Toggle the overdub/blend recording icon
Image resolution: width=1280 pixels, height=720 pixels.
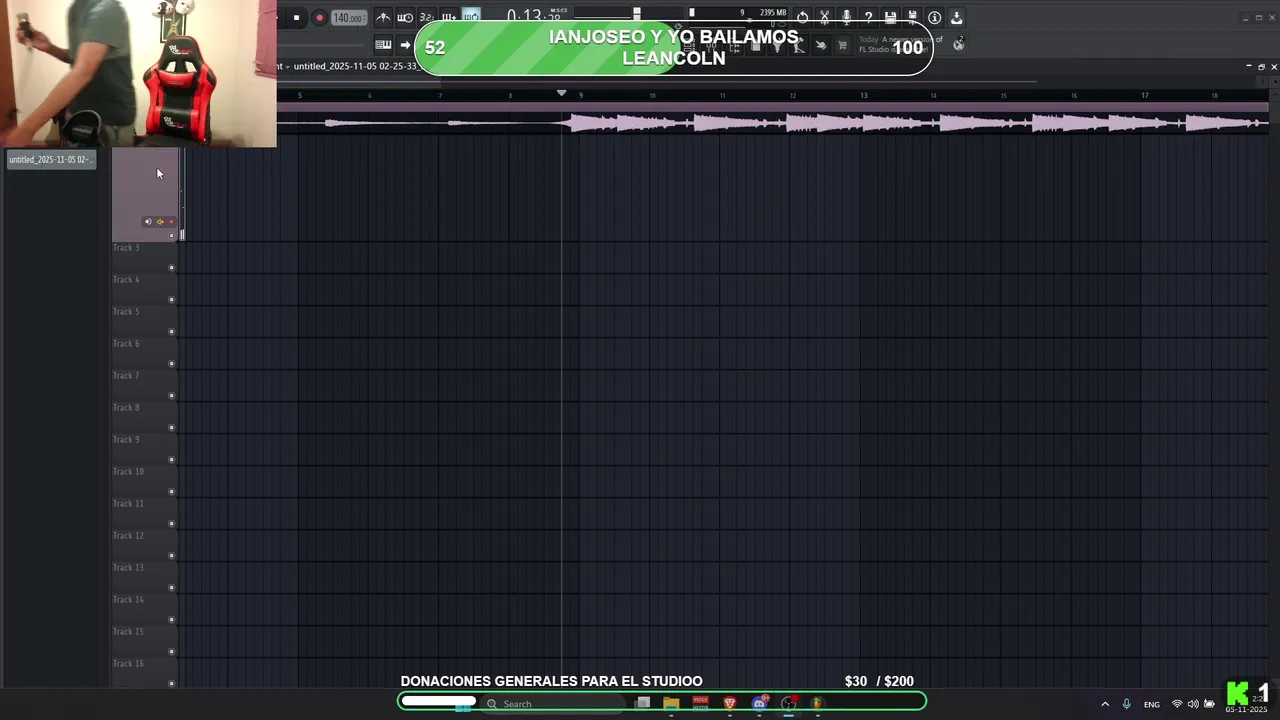(449, 18)
